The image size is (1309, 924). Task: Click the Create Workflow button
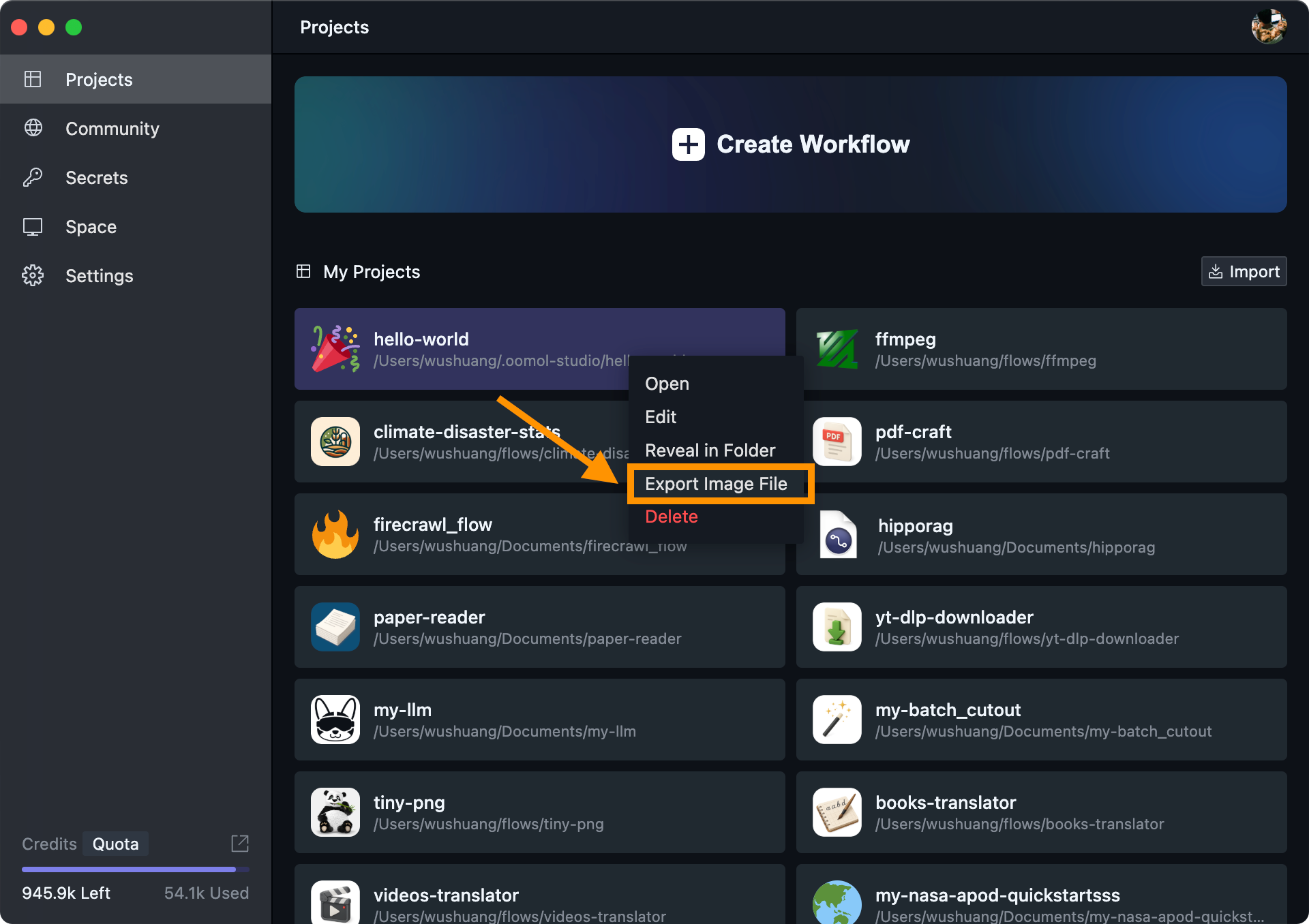[x=790, y=144]
